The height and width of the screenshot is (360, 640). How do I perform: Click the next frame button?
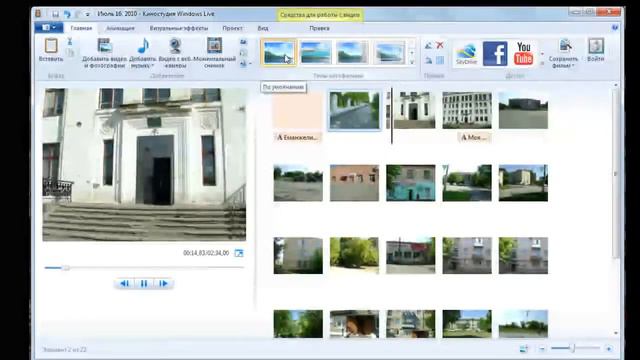(x=163, y=283)
